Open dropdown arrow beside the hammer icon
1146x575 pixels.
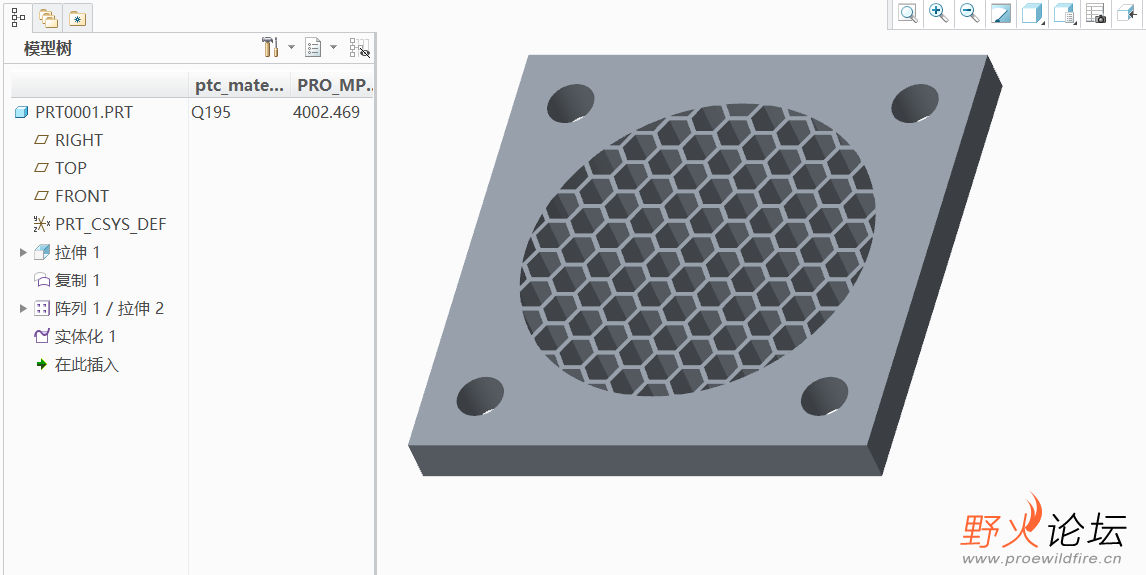(x=291, y=47)
